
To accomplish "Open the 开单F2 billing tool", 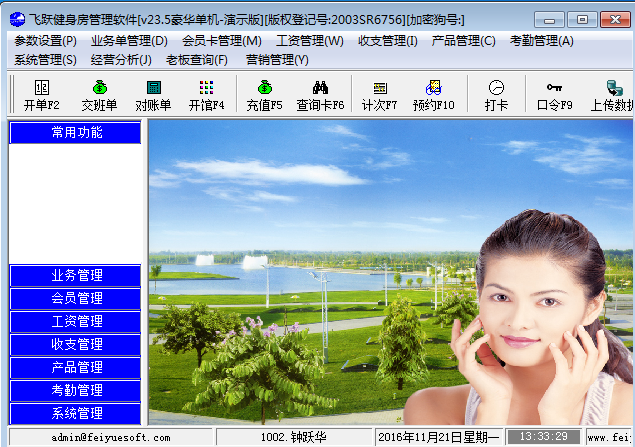I will [42, 96].
